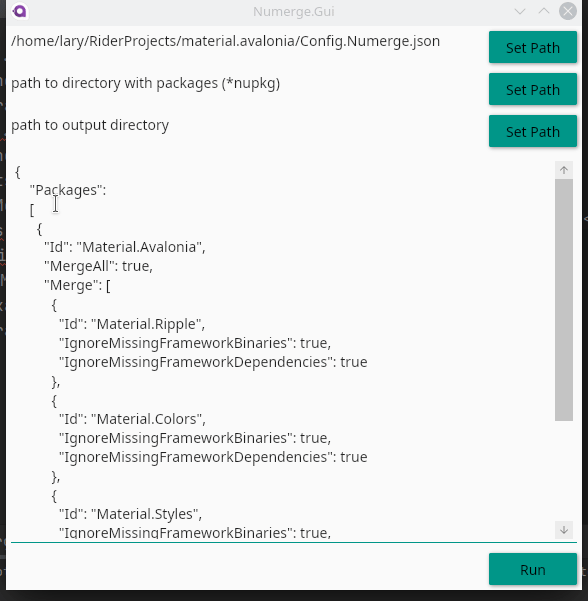Click the Avalonia app icon in title bar
Screen dimensions: 588x601
[x=20, y=11]
